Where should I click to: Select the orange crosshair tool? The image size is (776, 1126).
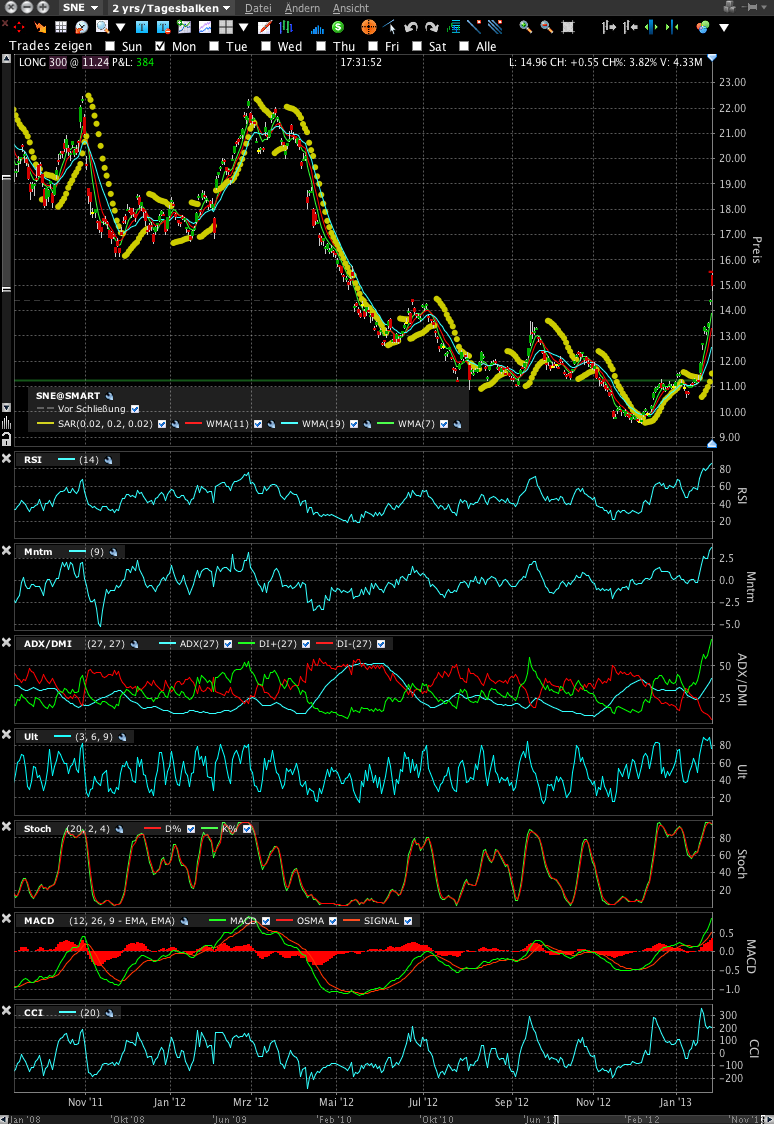click(x=368, y=27)
